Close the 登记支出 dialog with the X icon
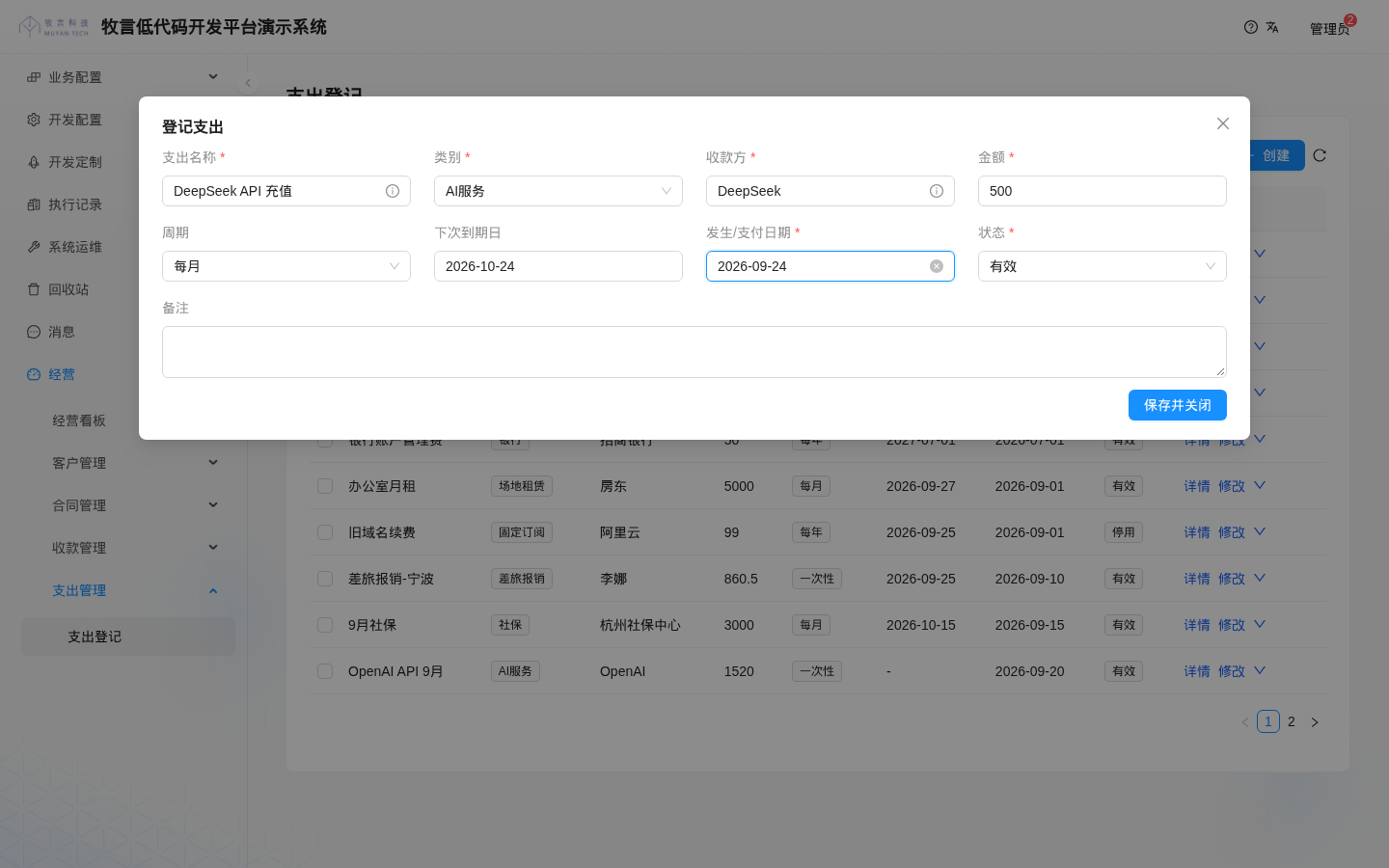The height and width of the screenshot is (868, 1389). tap(1223, 123)
